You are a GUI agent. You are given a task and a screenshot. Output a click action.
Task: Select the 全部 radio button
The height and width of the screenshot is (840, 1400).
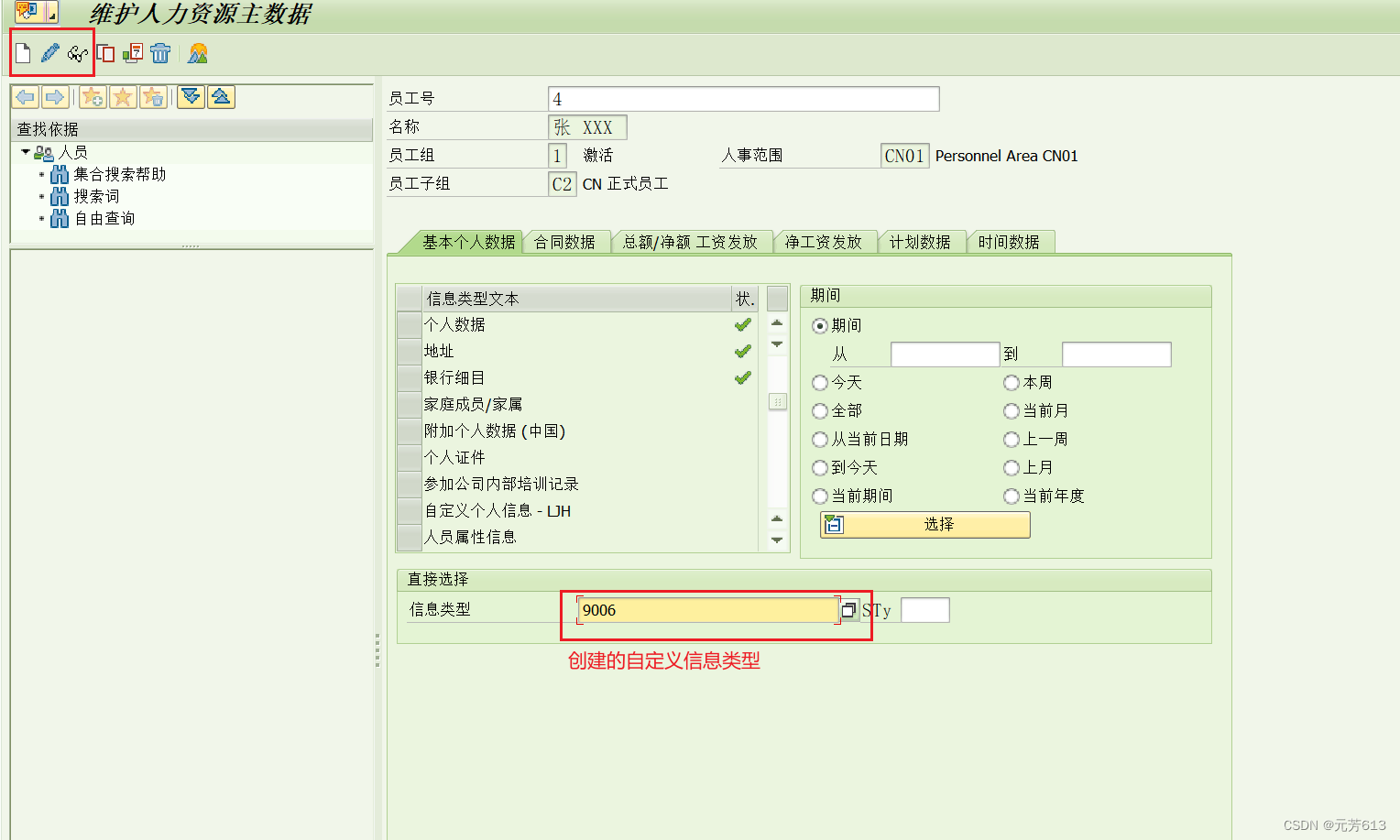820,411
